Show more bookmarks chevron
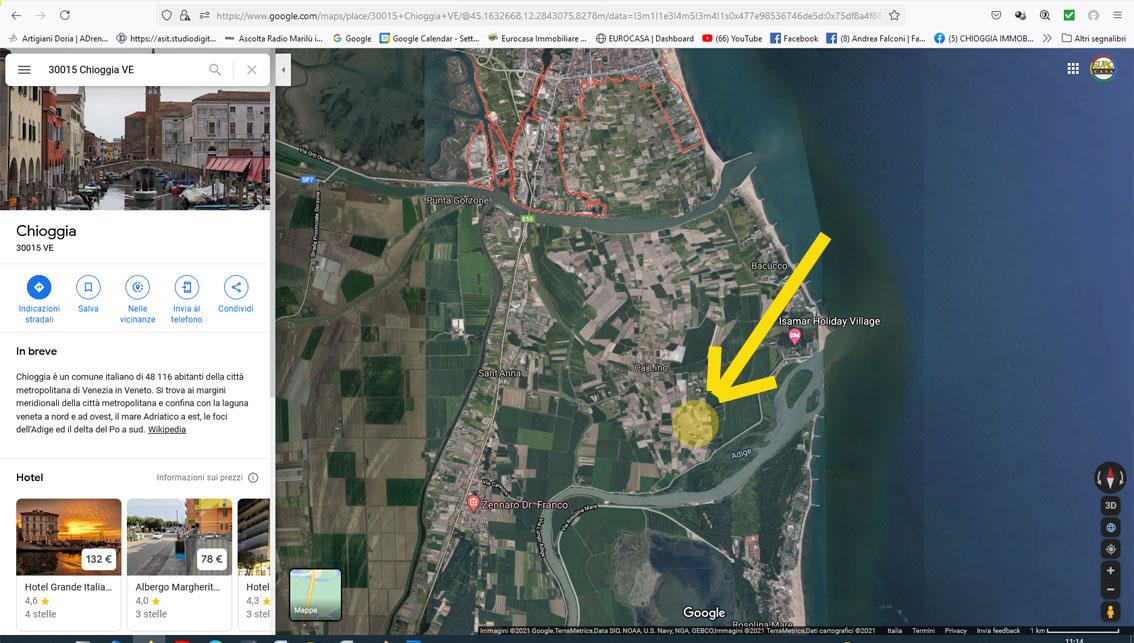The width and height of the screenshot is (1134, 643). tap(1047, 38)
